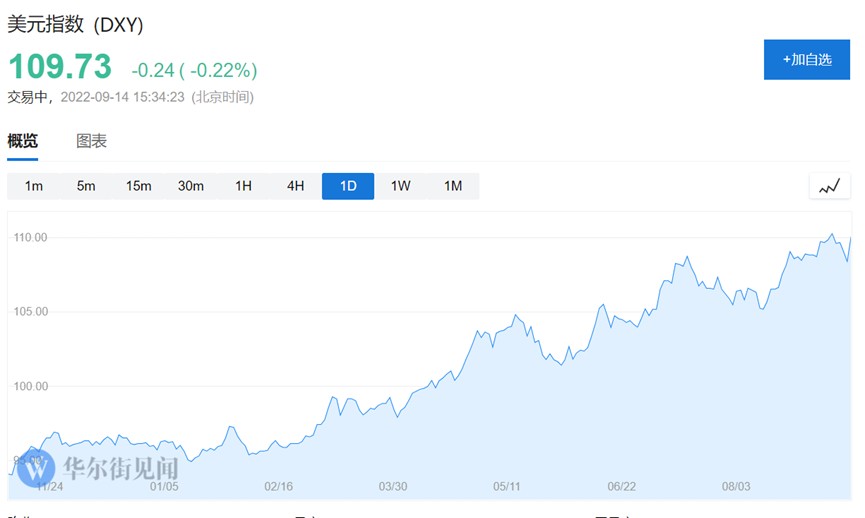Choose the 4H chart interval
This screenshot has height=518, width=865.
pos(295,186)
